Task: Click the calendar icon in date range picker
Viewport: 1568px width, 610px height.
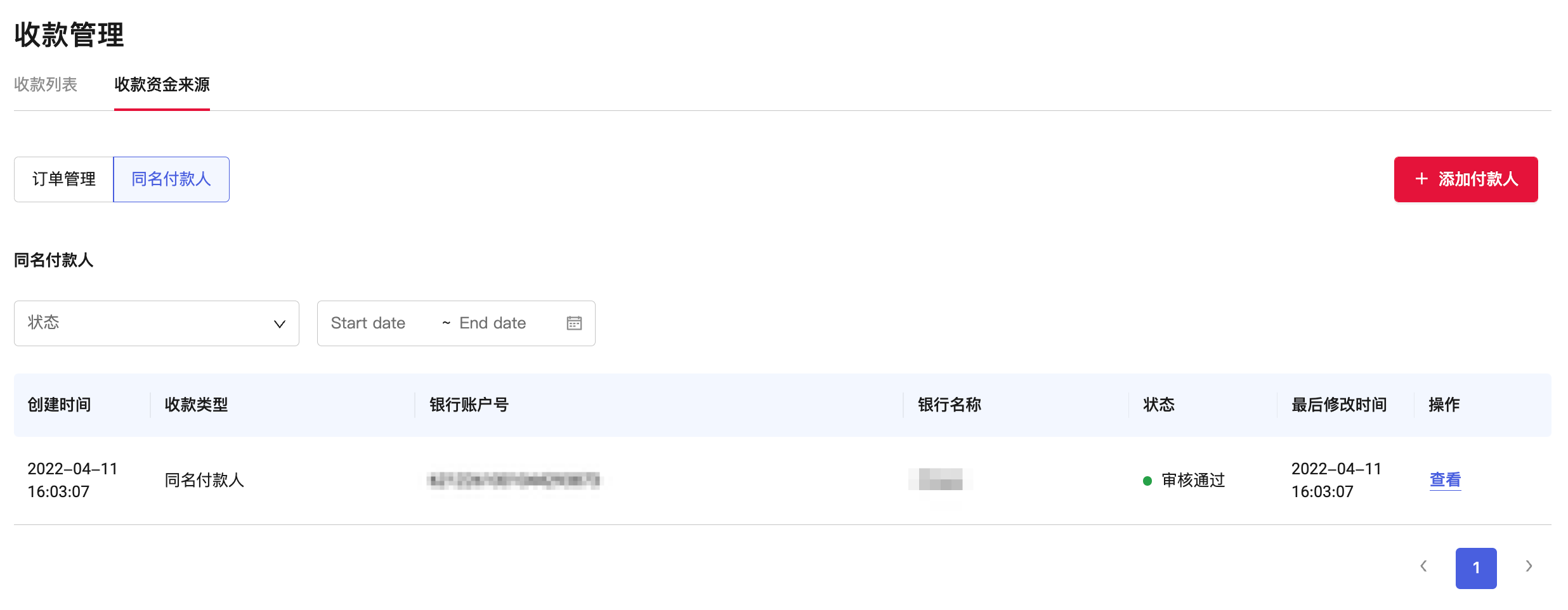Action: (574, 323)
